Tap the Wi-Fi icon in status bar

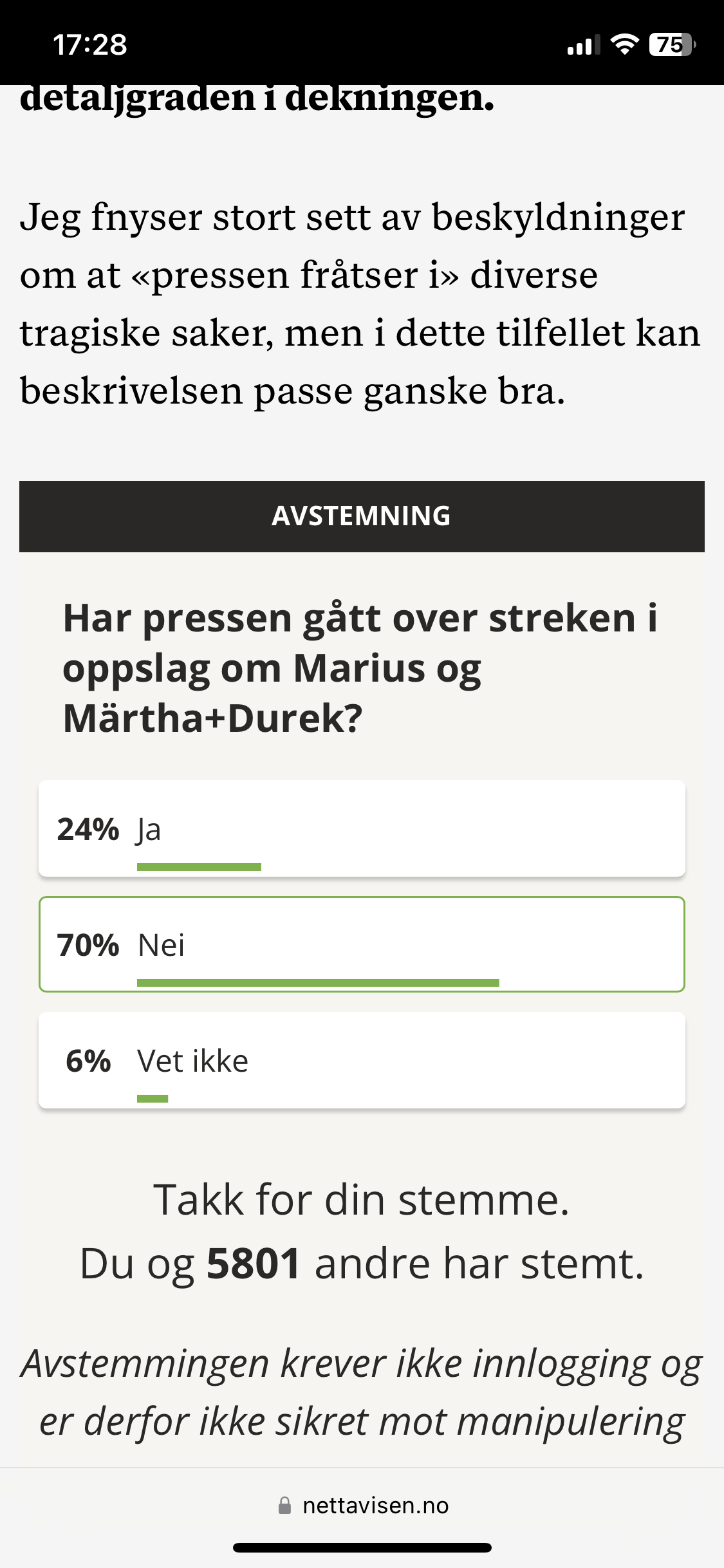(x=624, y=44)
